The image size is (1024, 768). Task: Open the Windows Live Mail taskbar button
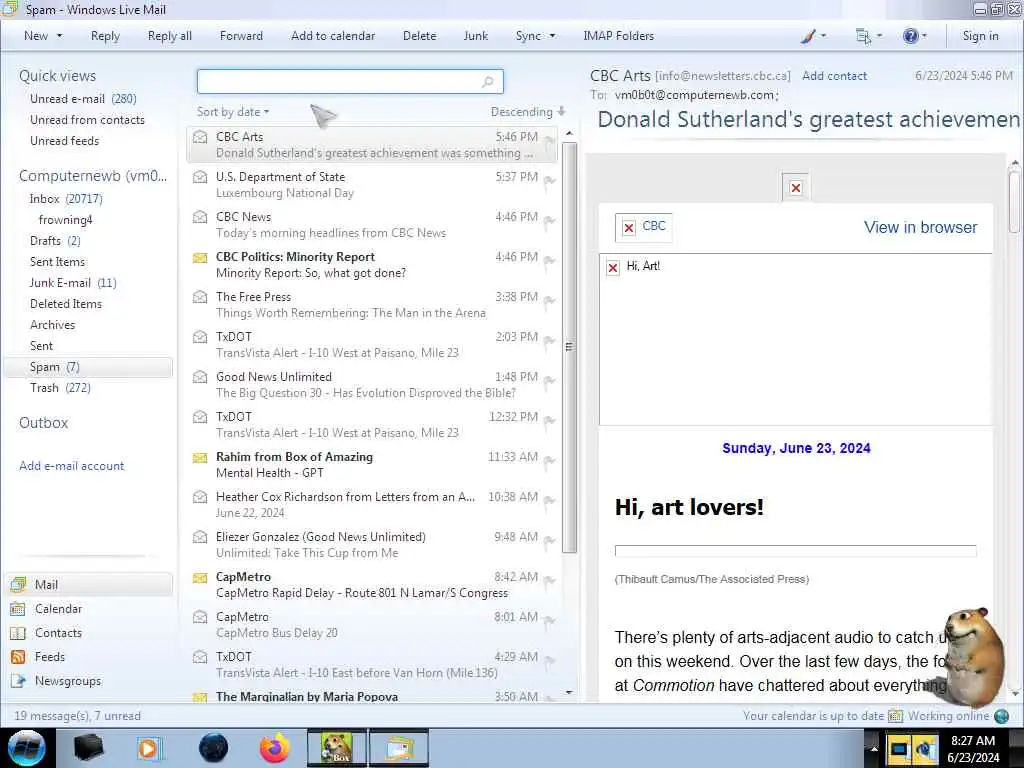point(400,748)
